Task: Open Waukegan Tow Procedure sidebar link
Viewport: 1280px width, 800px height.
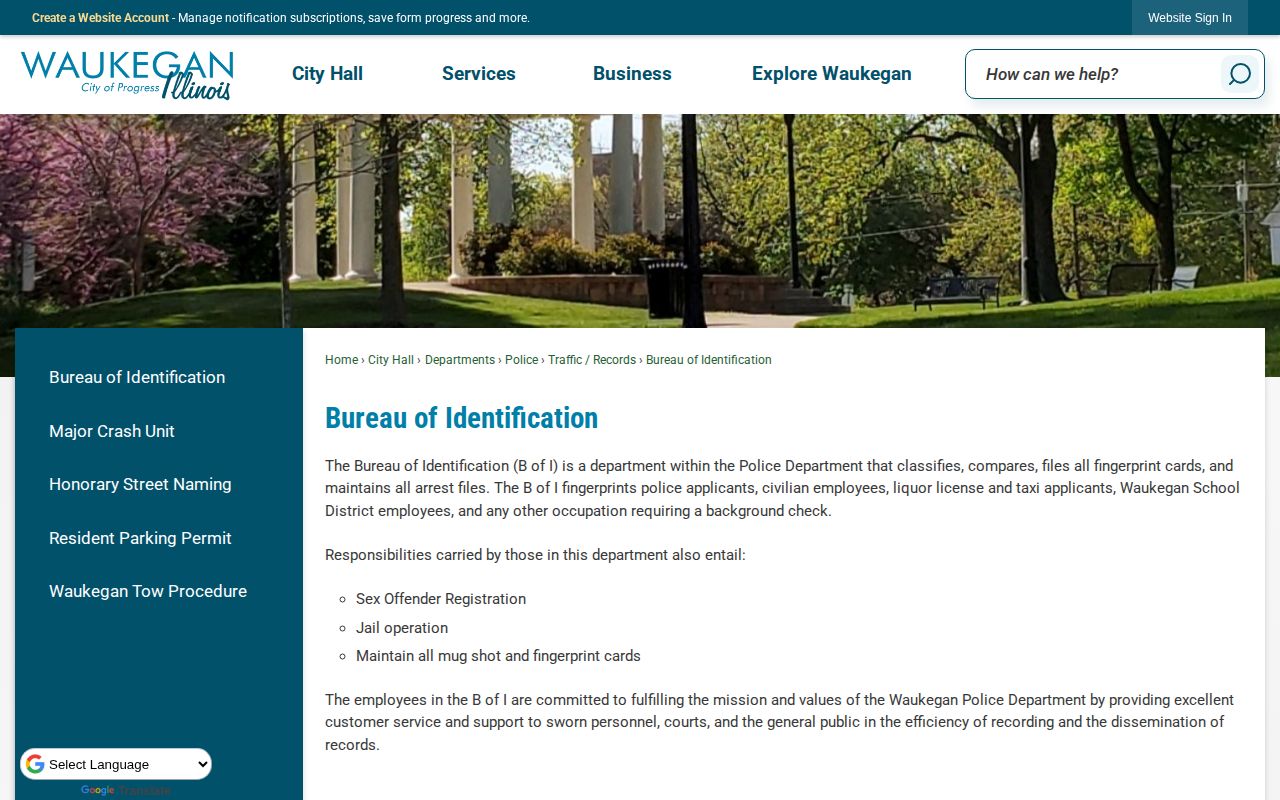Action: click(148, 591)
